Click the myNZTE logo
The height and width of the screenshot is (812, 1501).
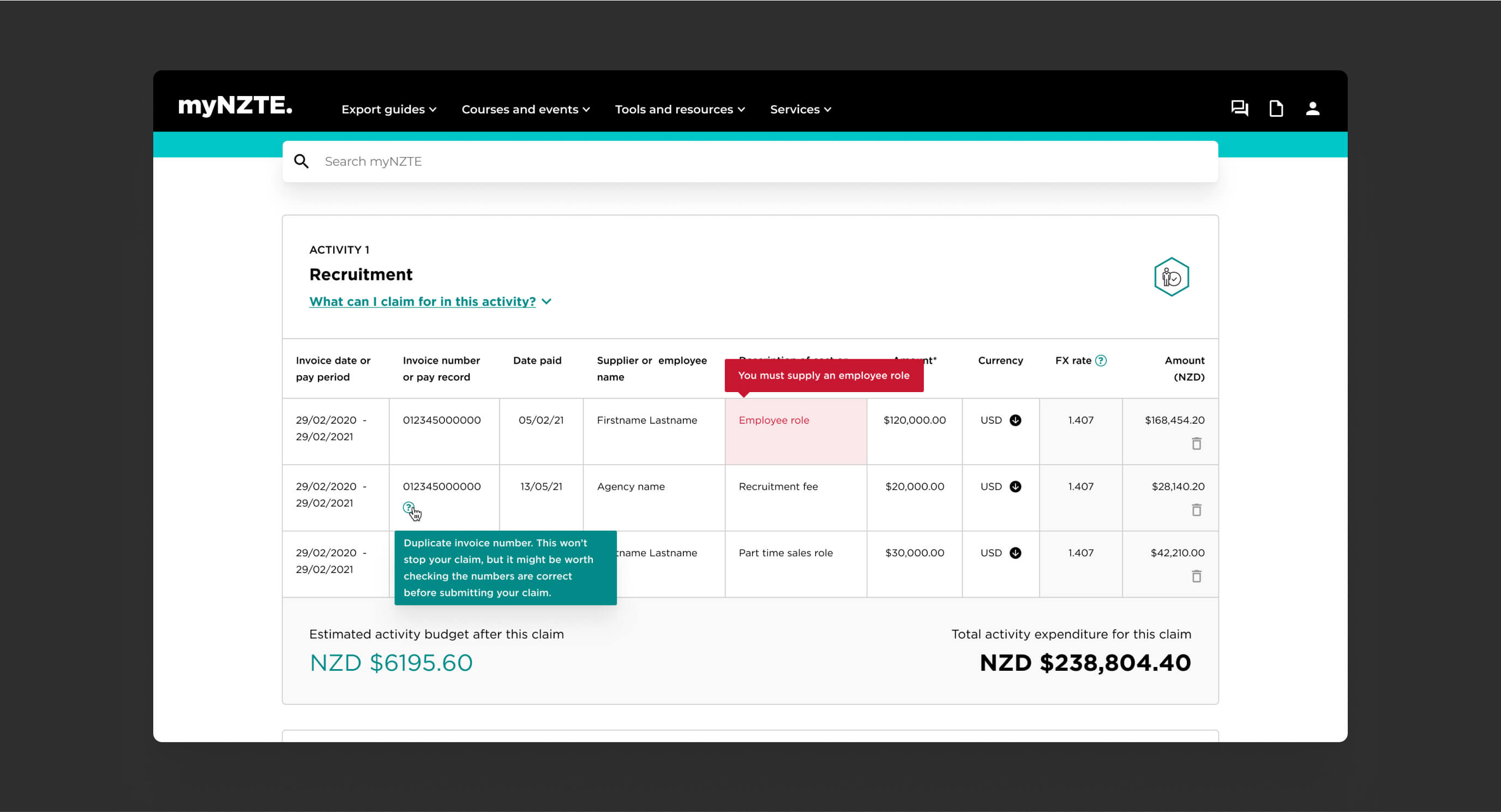click(x=235, y=106)
